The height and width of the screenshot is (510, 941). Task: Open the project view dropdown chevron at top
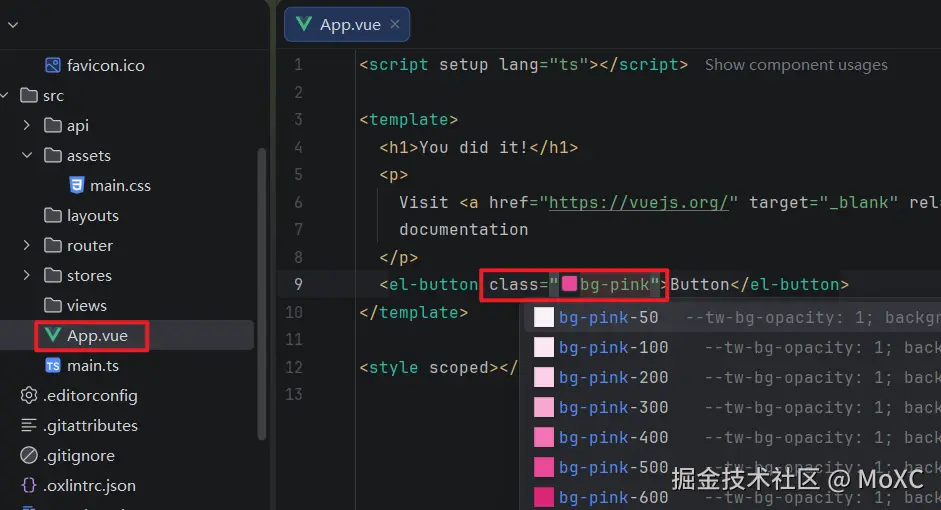click(x=13, y=25)
